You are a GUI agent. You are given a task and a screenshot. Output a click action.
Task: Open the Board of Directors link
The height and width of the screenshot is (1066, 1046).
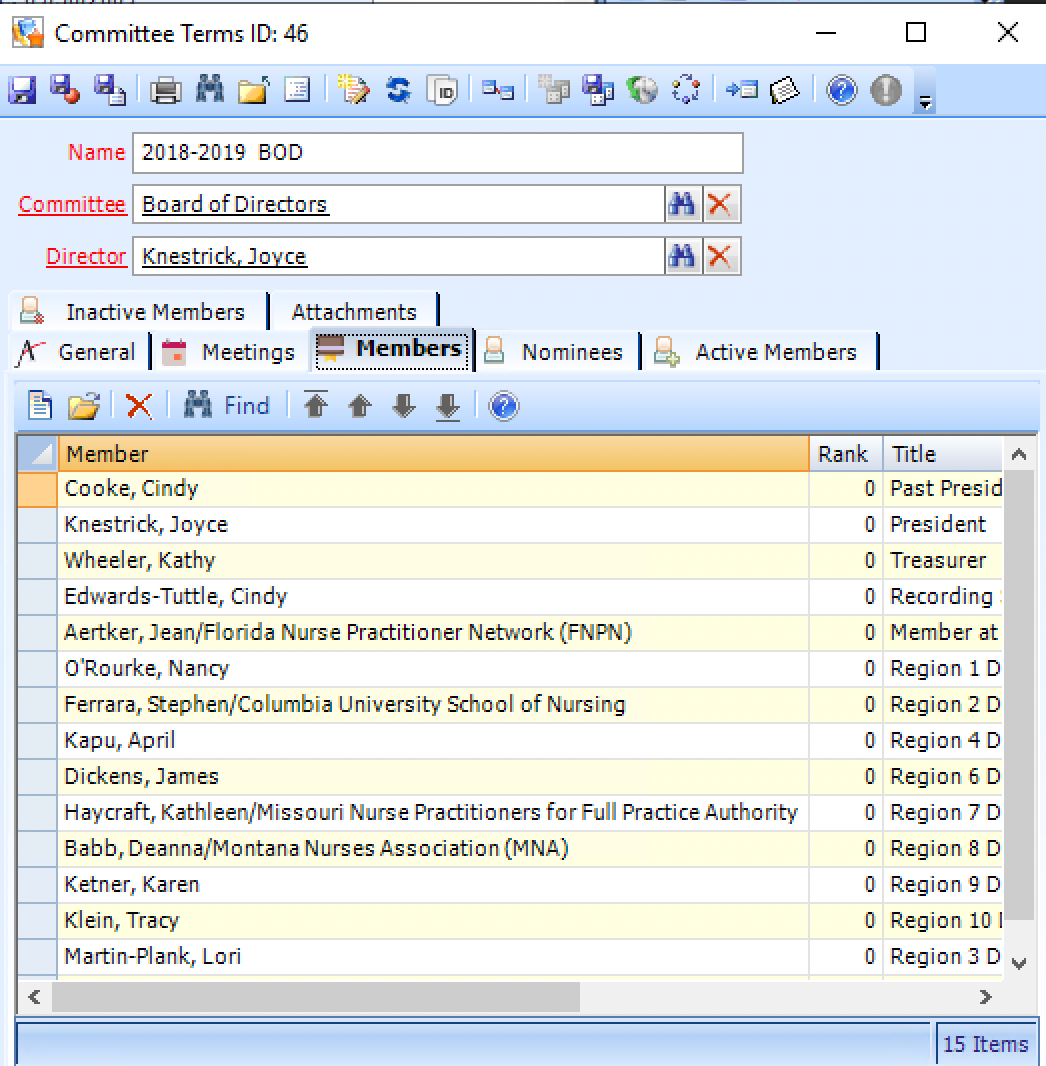coord(235,204)
